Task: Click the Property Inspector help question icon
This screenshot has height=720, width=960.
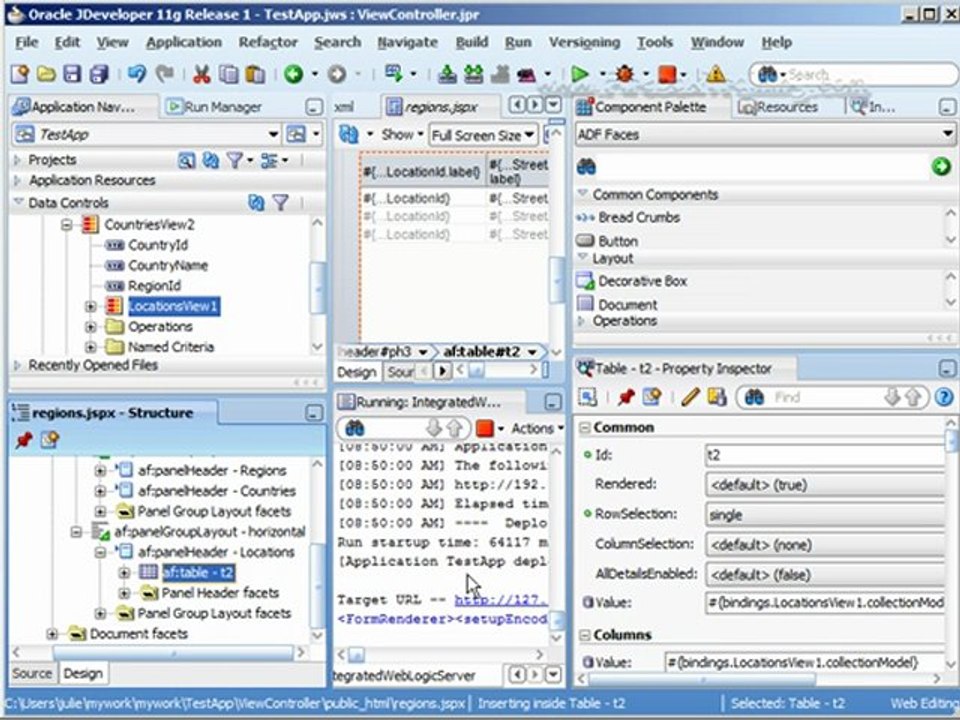Action: click(943, 397)
